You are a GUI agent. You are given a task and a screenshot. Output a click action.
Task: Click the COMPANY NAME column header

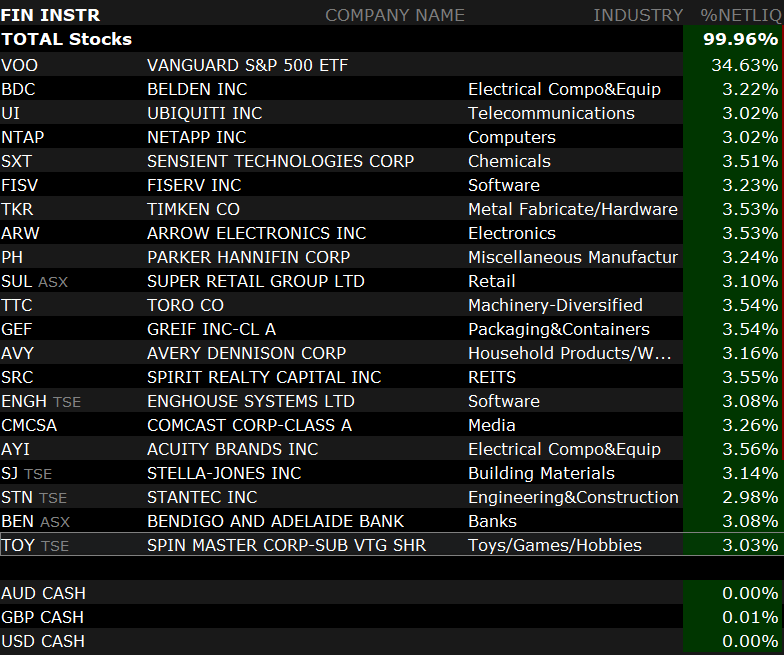tap(395, 15)
